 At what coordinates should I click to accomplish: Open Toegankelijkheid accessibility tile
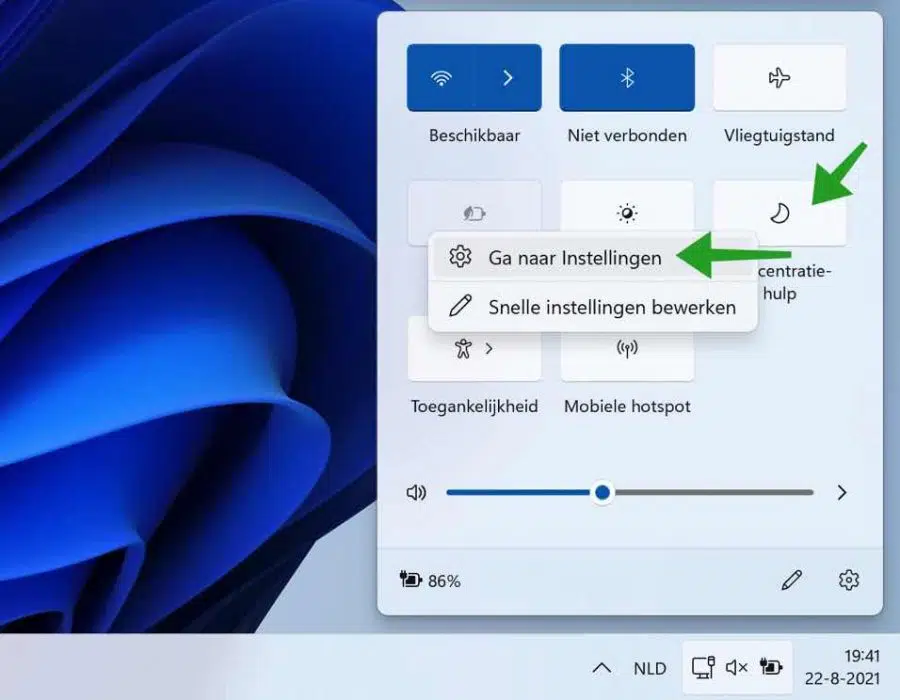[x=463, y=348]
